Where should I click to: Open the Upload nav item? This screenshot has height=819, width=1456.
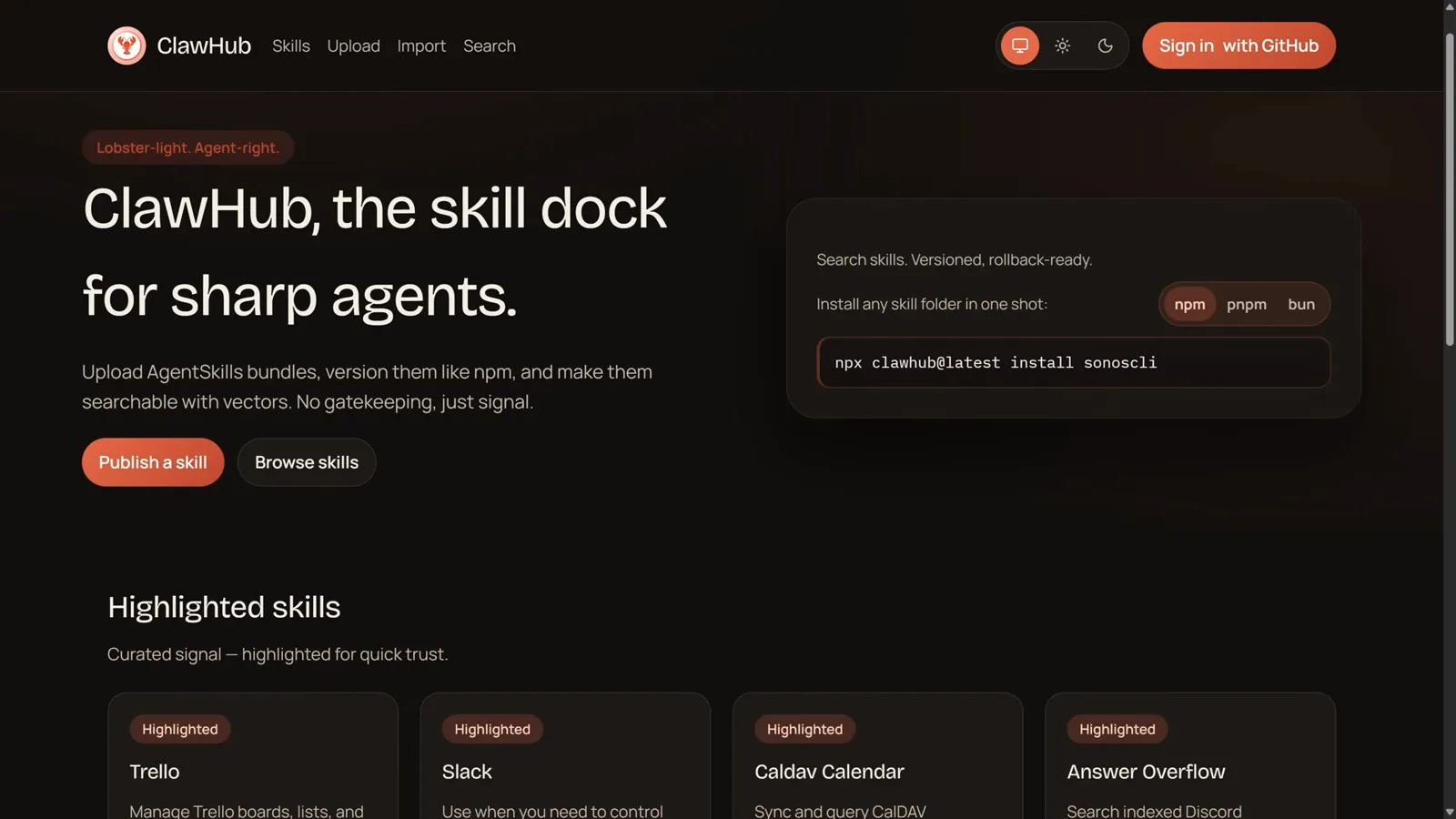tap(354, 45)
